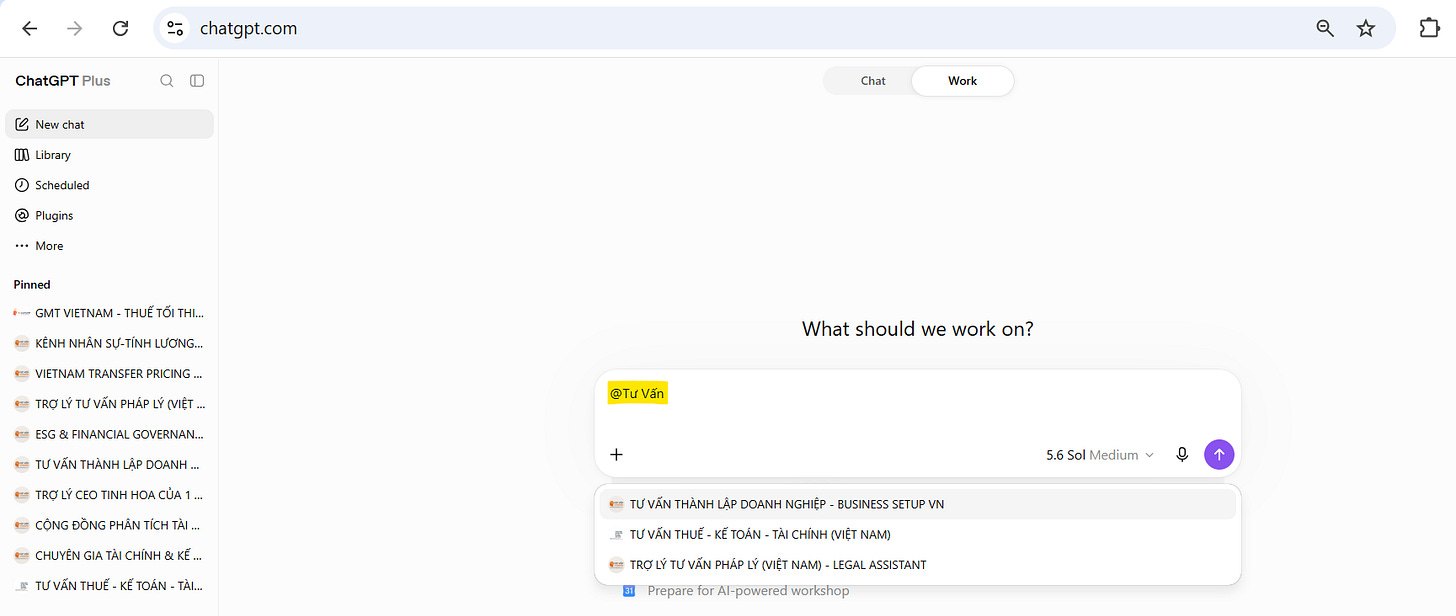The image size is (1456, 616).
Task: Bookmark this page with the star icon
Action: pyautogui.click(x=1366, y=28)
